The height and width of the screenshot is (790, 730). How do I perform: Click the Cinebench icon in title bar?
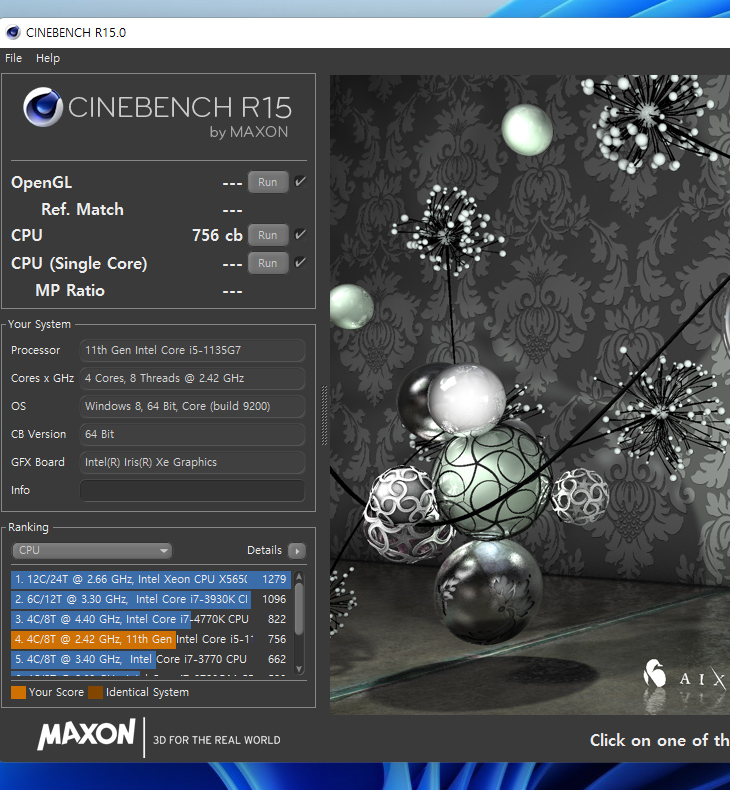pos(13,33)
